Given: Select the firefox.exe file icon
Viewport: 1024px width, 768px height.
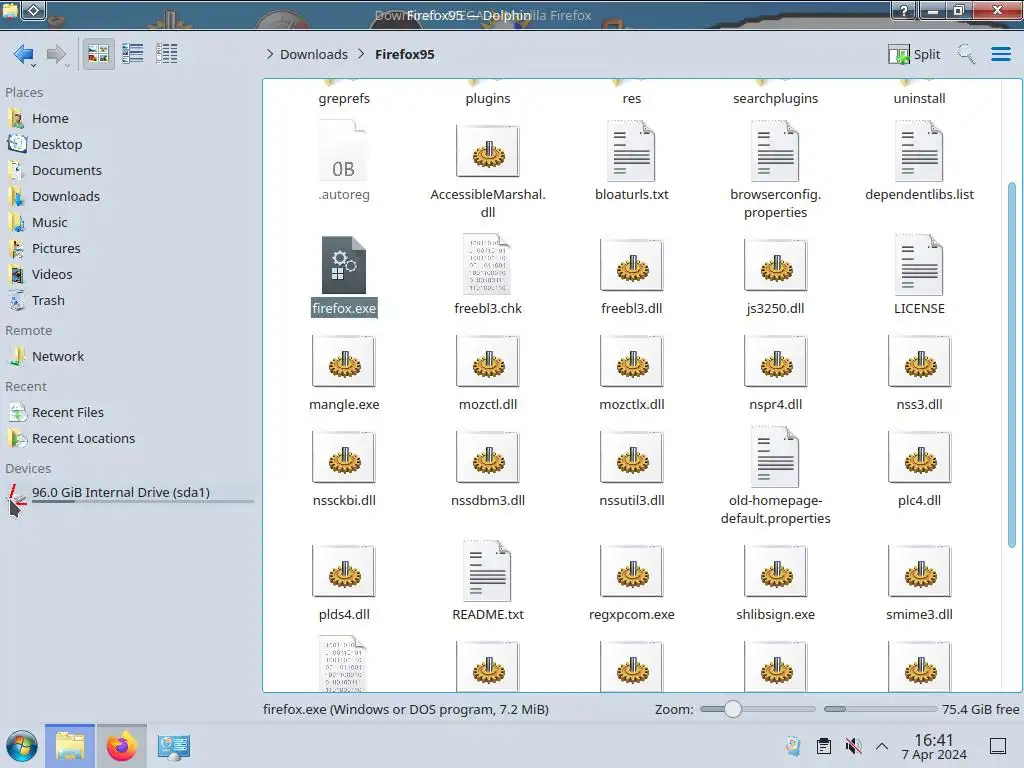Looking at the screenshot, I should click(x=344, y=266).
